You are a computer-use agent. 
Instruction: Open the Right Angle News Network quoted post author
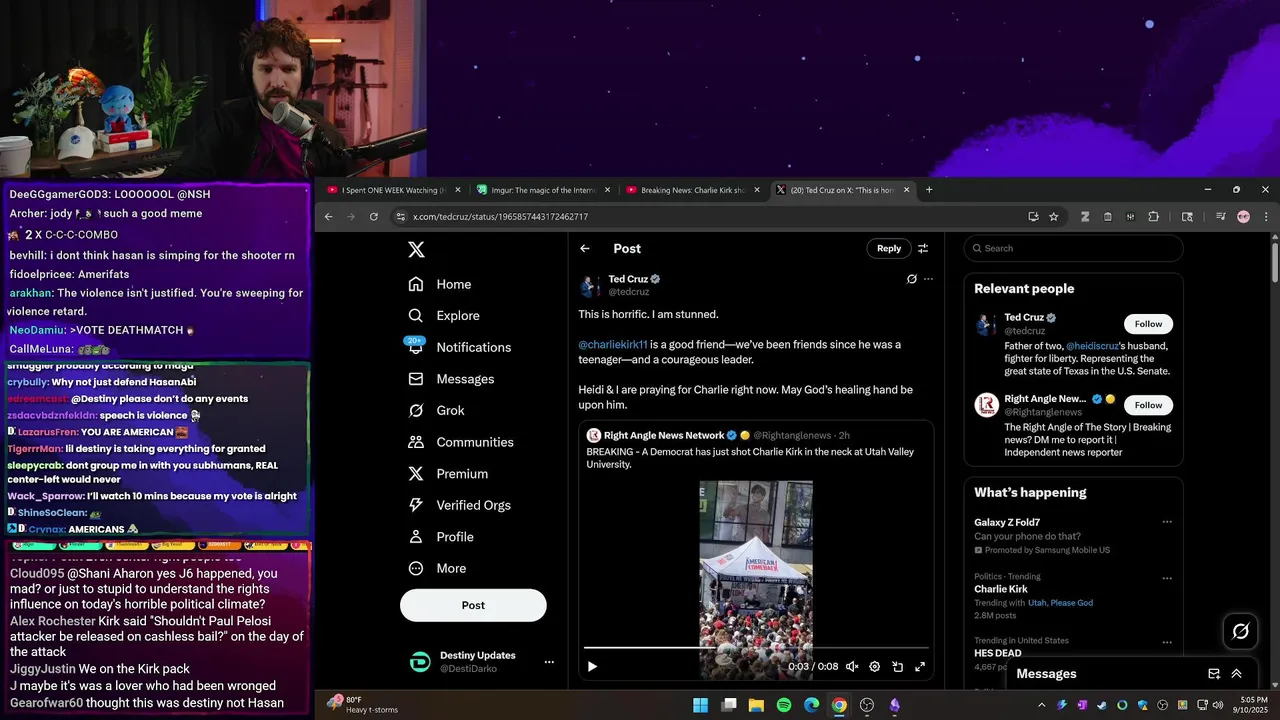coord(664,435)
